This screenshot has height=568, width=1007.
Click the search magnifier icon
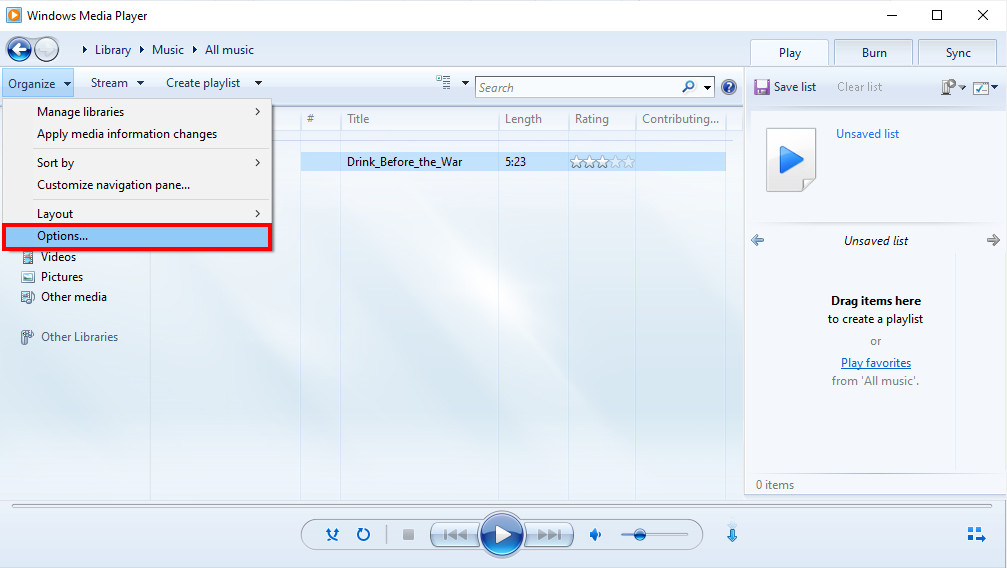688,86
